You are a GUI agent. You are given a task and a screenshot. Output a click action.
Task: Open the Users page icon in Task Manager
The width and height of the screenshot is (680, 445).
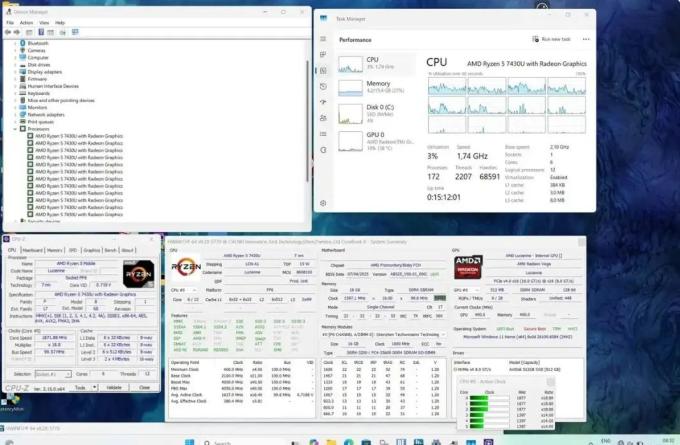click(323, 118)
